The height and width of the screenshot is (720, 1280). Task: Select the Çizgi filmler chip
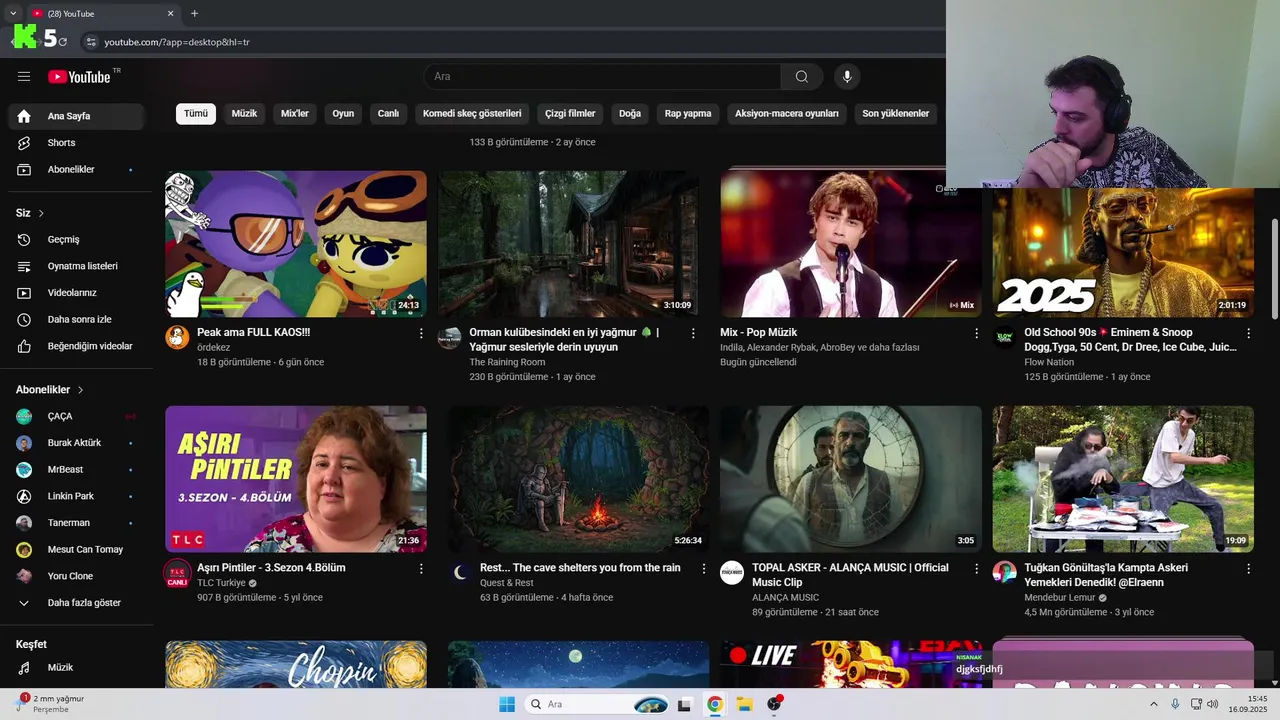570,114
